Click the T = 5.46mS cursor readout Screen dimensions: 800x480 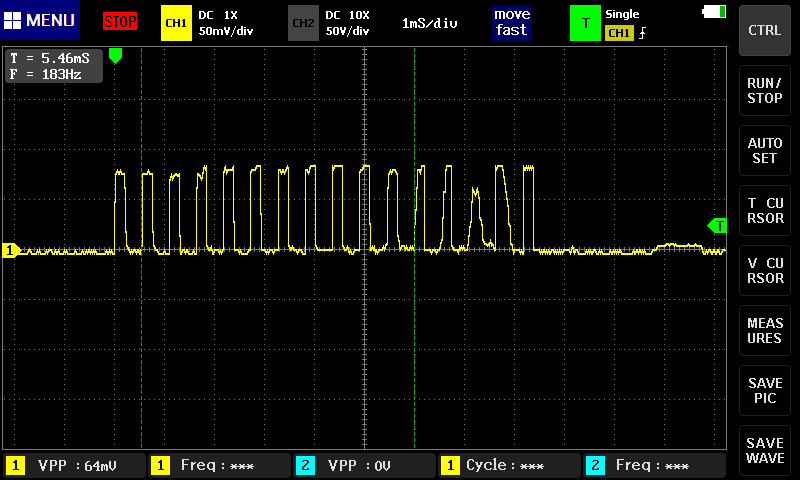click(50, 58)
